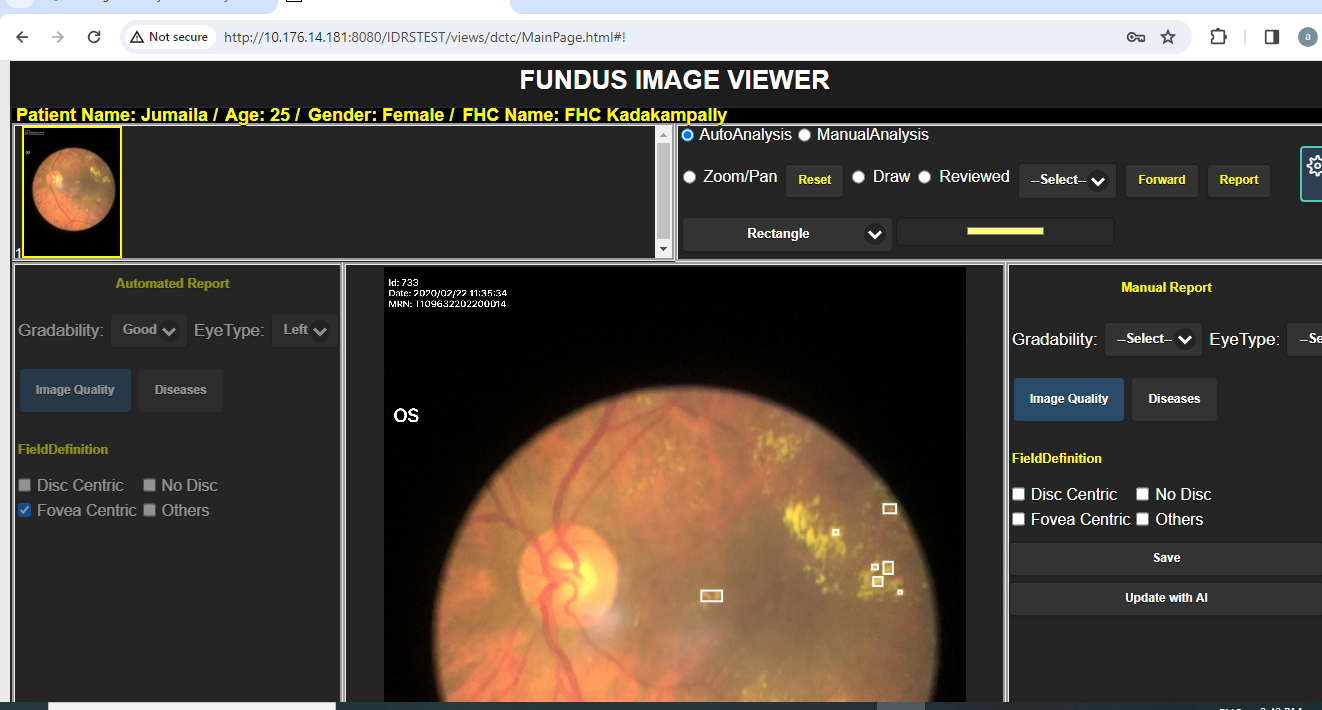
Task: Click the Save button
Action: [x=1166, y=558]
